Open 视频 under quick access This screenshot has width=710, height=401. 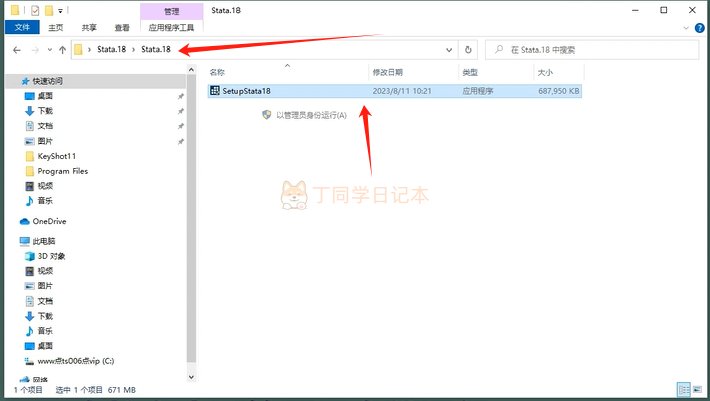click(x=45, y=186)
